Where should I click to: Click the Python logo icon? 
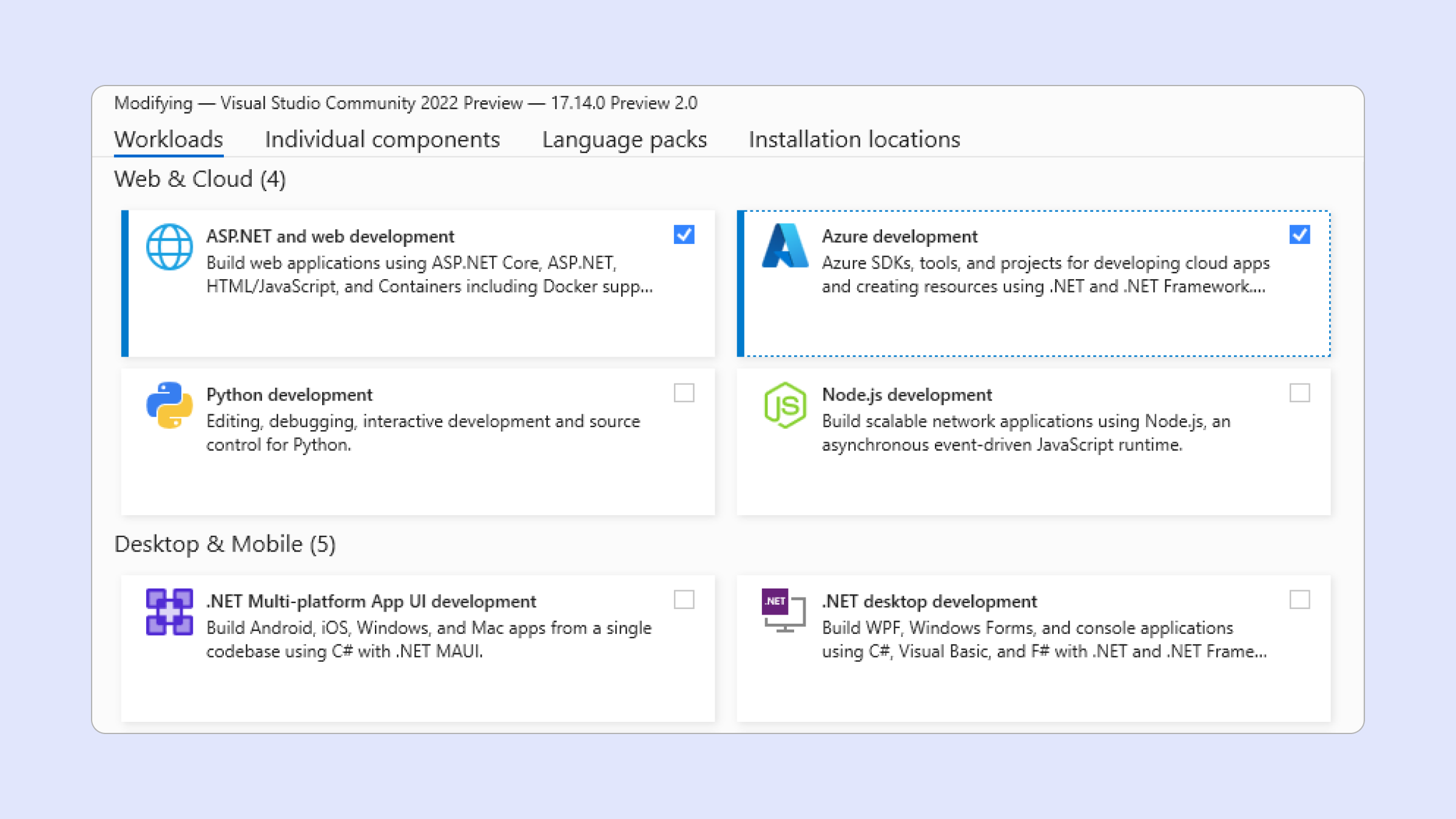pyautogui.click(x=169, y=405)
